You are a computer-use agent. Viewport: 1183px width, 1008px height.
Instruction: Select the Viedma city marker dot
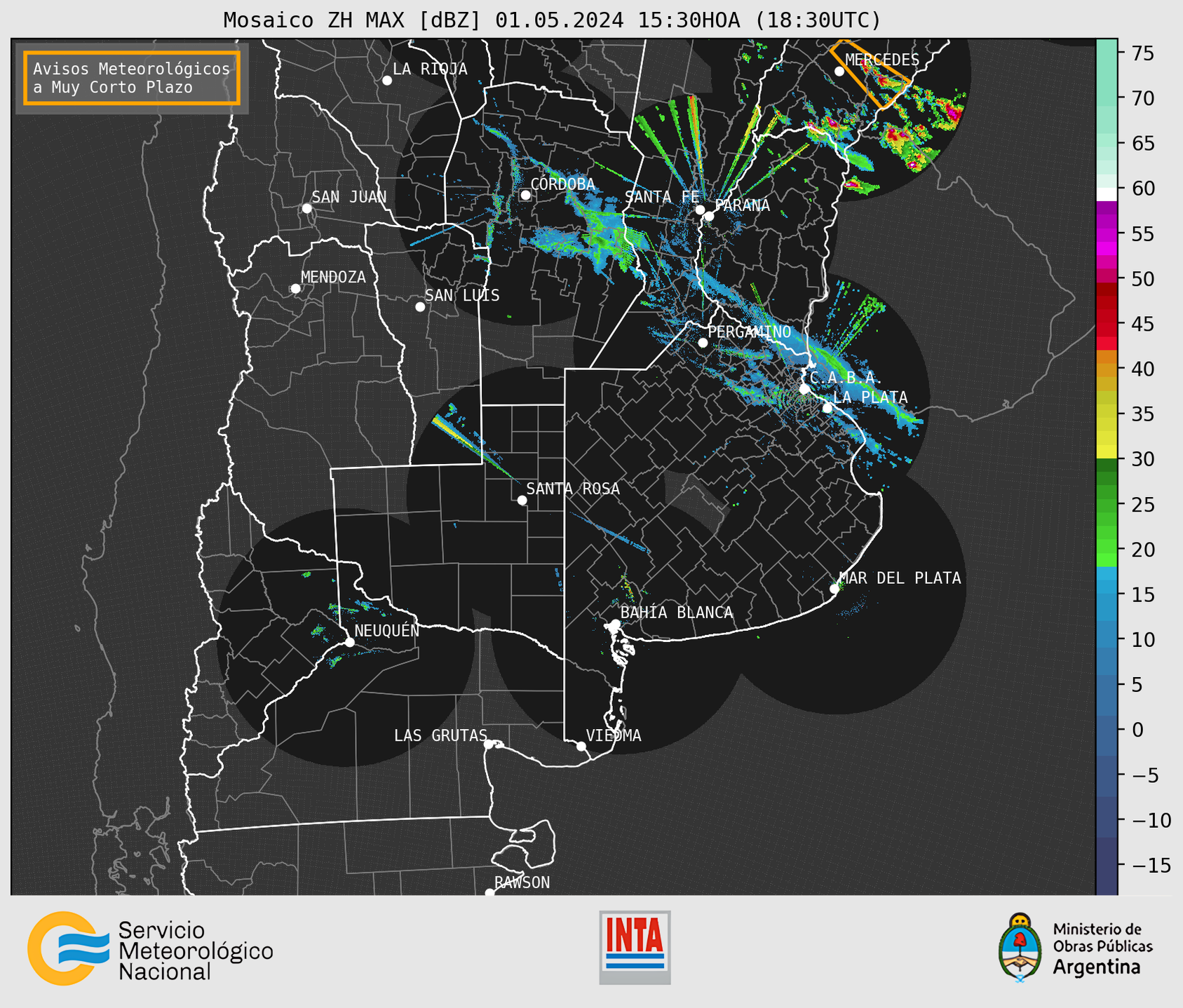[x=581, y=747]
